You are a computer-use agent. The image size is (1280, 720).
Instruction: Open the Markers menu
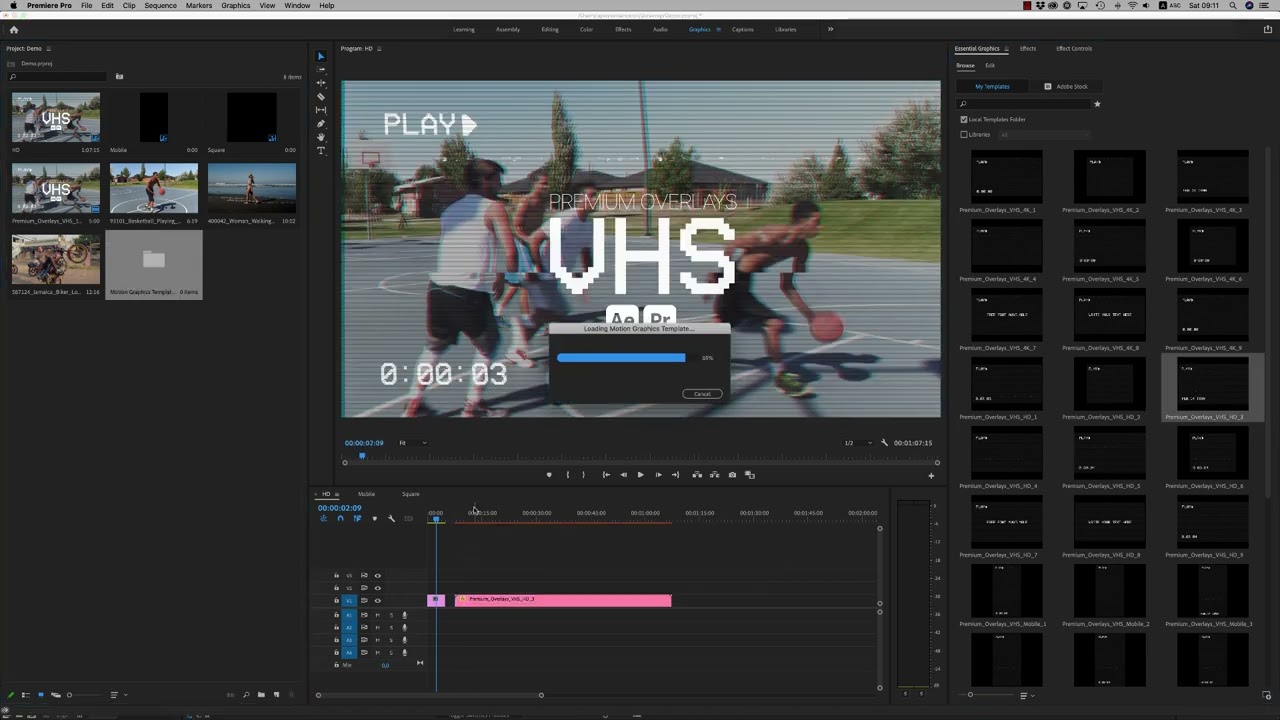coord(199,5)
